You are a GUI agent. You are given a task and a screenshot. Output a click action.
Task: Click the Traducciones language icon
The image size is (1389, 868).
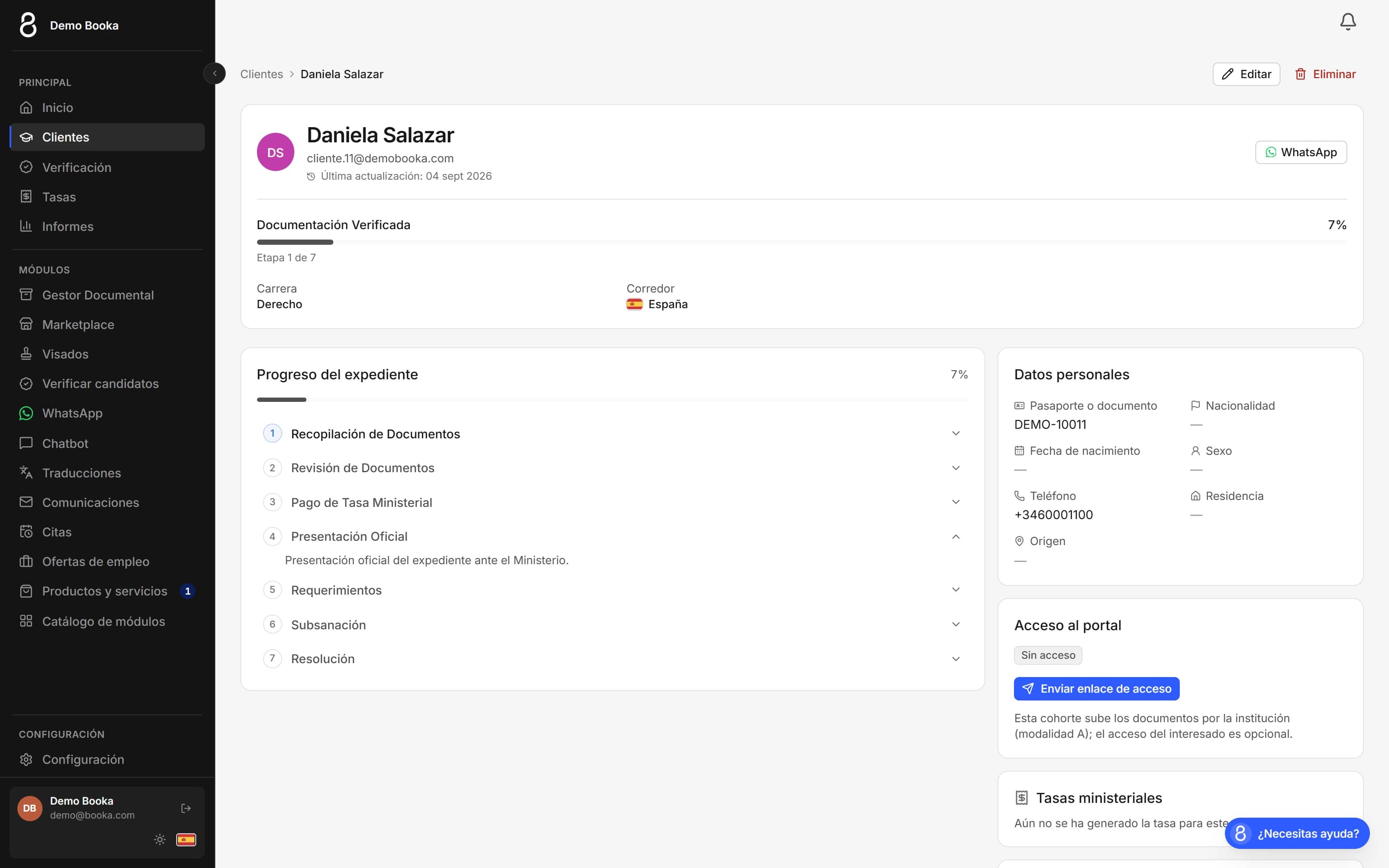pos(26,473)
